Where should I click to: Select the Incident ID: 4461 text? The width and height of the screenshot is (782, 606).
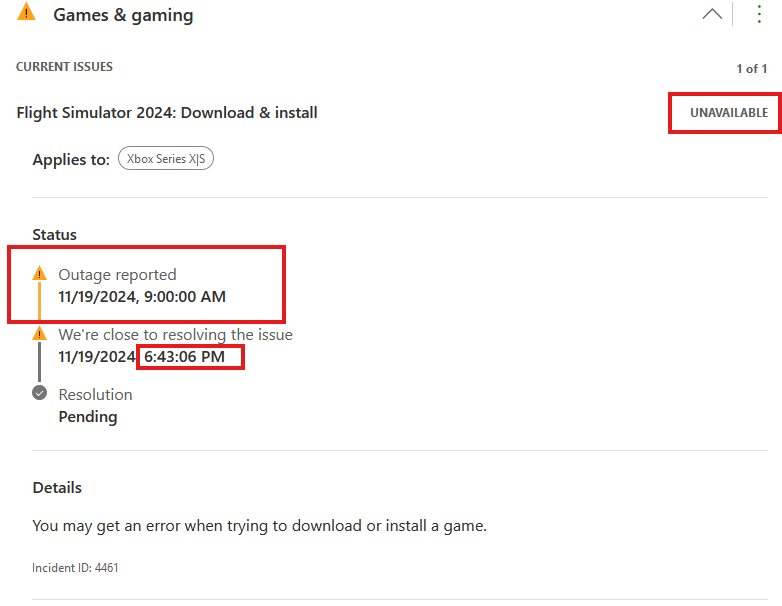coord(76,568)
